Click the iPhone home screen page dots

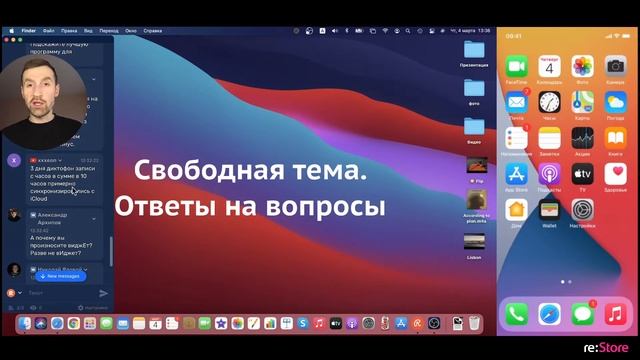tap(566, 282)
